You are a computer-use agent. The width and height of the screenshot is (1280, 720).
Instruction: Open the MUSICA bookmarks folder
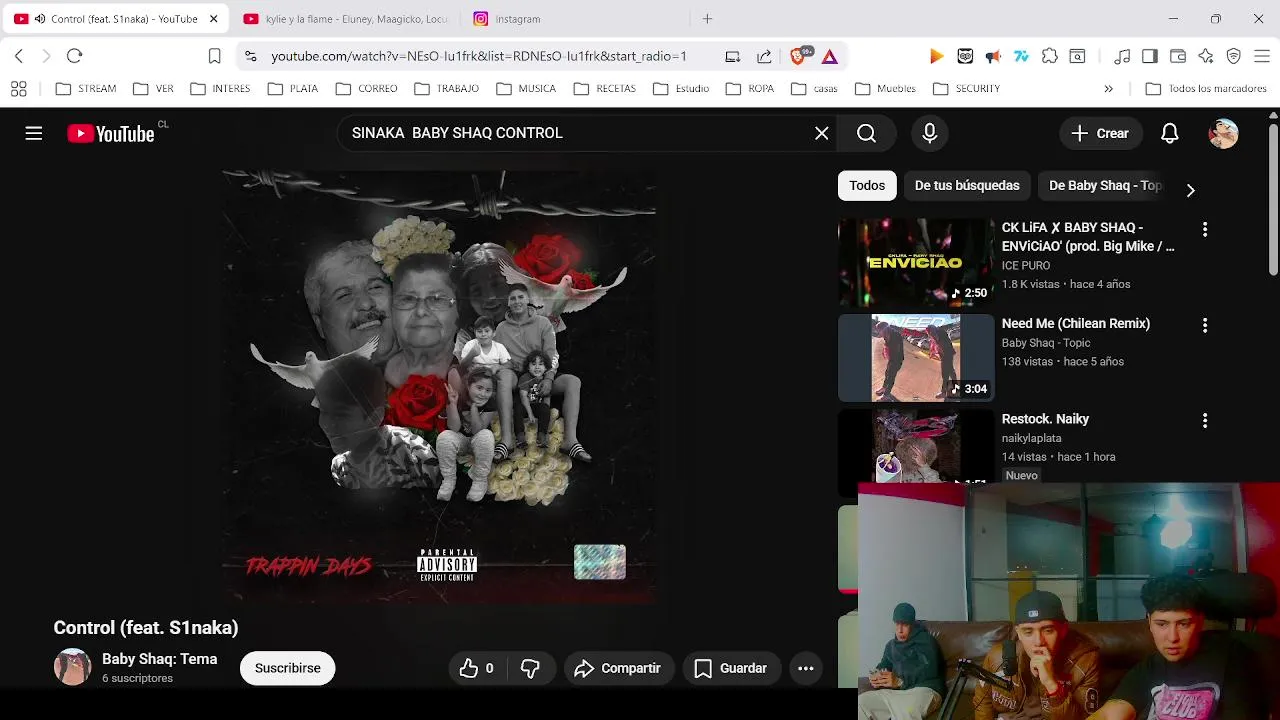pyautogui.click(x=525, y=89)
